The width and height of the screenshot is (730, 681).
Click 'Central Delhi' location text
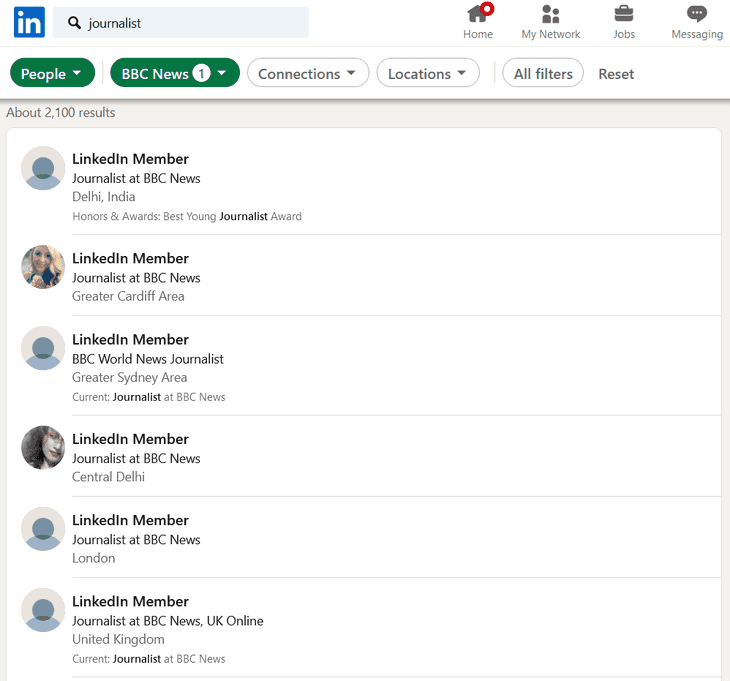108,477
